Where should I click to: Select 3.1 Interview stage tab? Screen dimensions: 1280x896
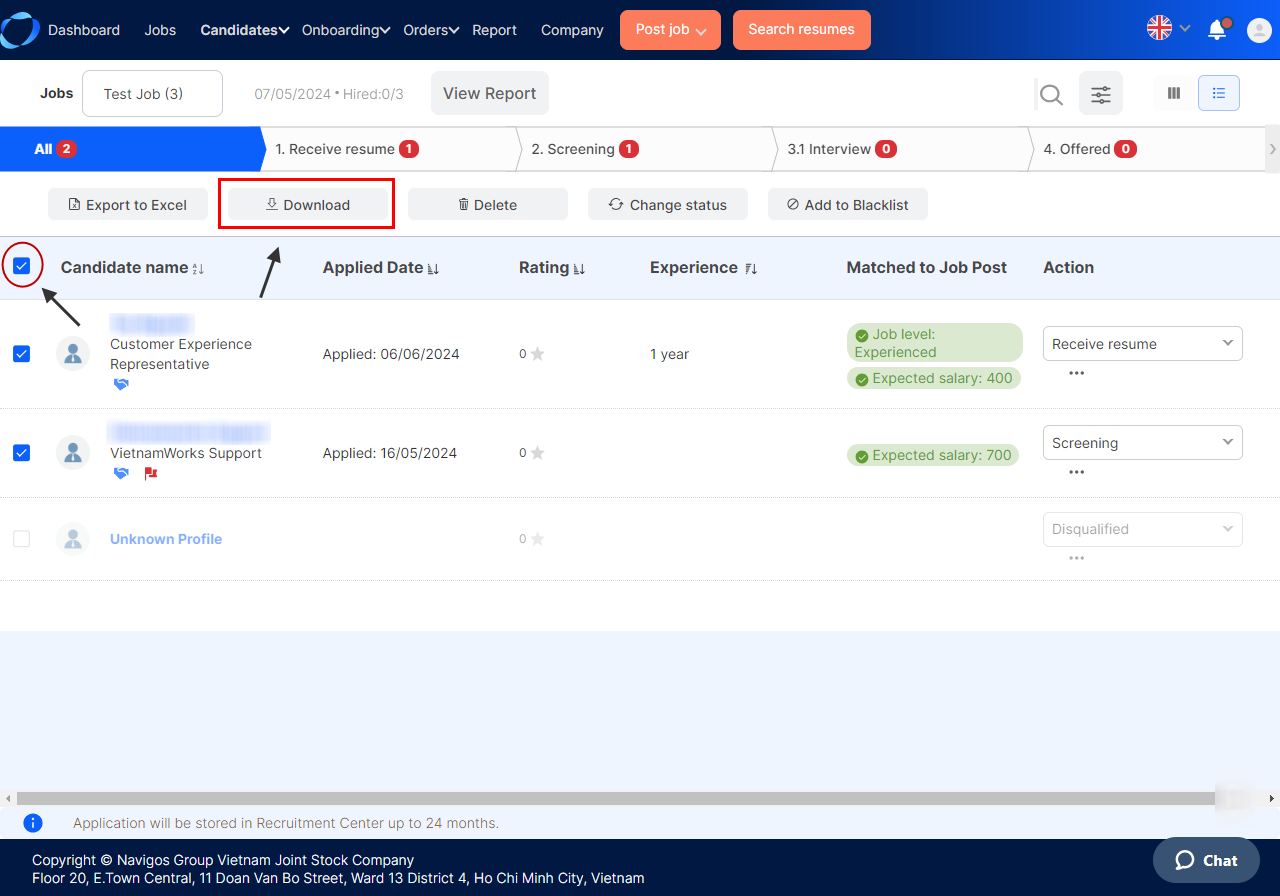(900, 149)
